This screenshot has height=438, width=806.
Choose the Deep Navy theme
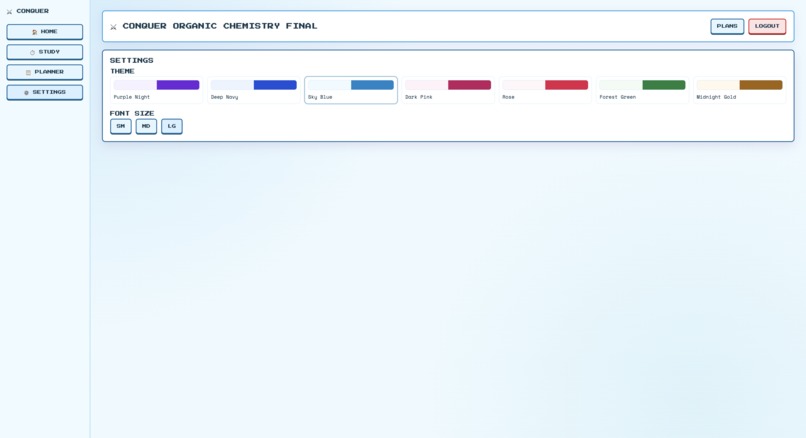coord(253,90)
